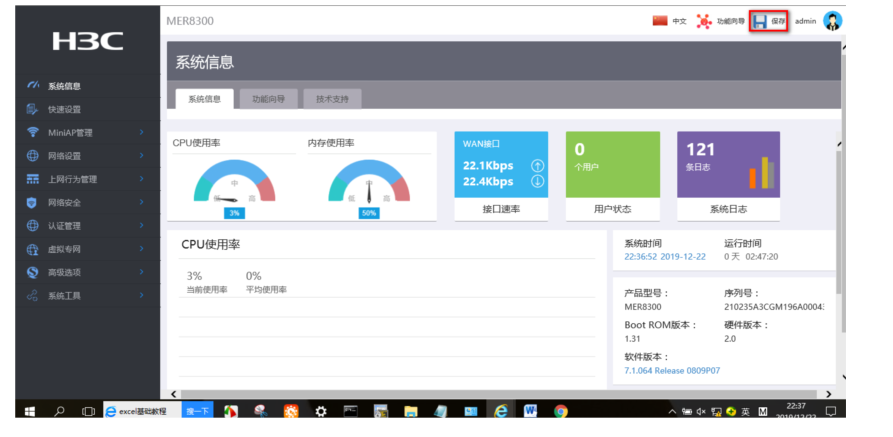
Task: Click the 上网行为管理 sidebar icon
Action: click(x=32, y=179)
